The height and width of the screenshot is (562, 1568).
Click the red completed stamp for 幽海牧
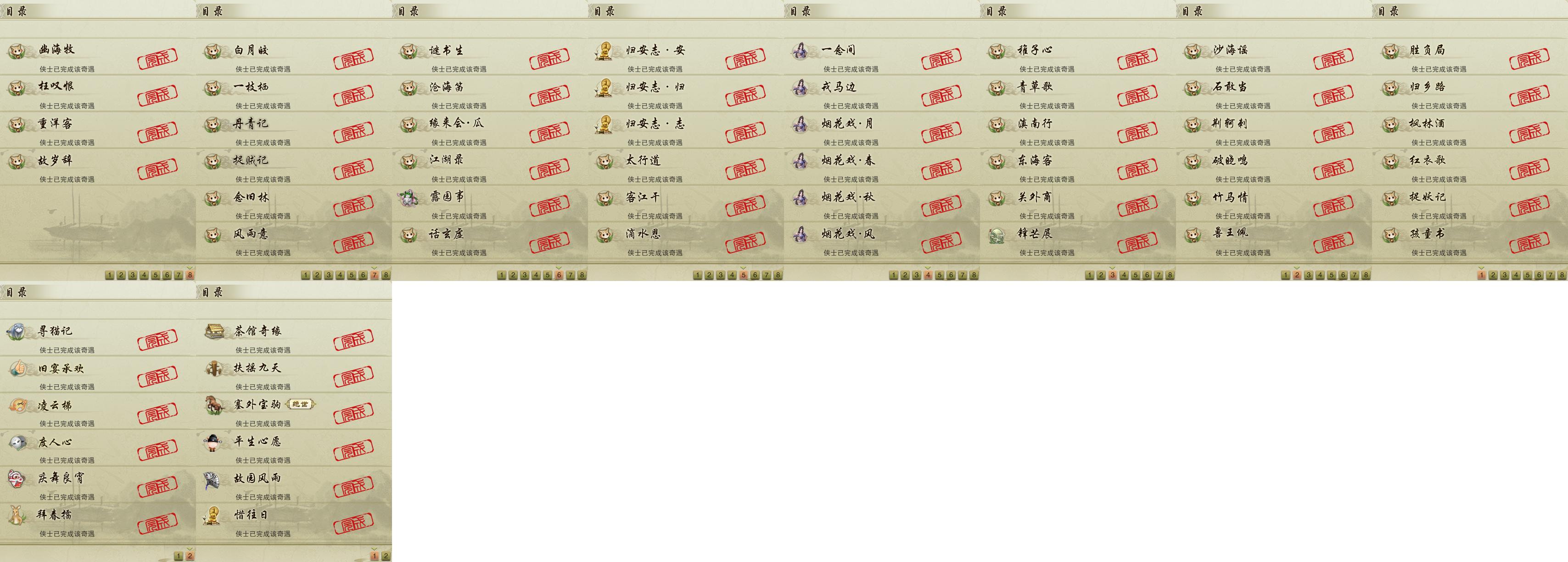tap(157, 58)
